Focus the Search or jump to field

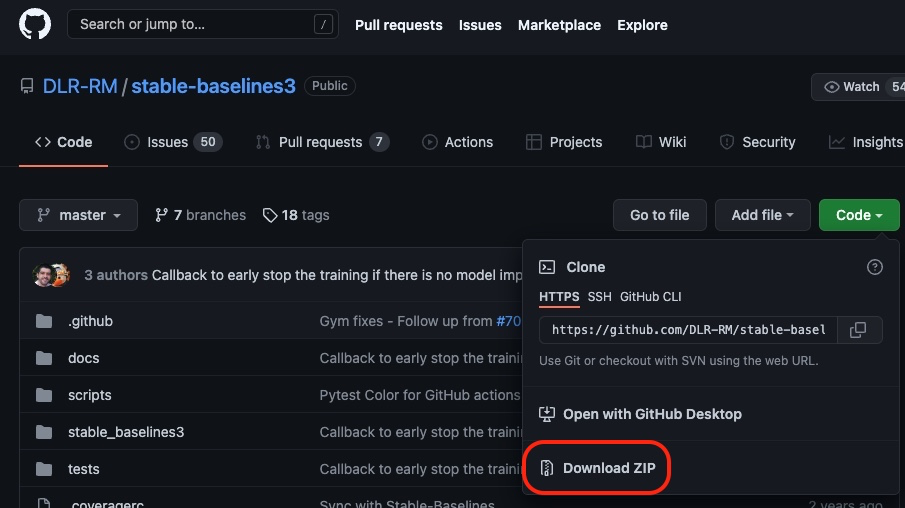[x=203, y=24]
